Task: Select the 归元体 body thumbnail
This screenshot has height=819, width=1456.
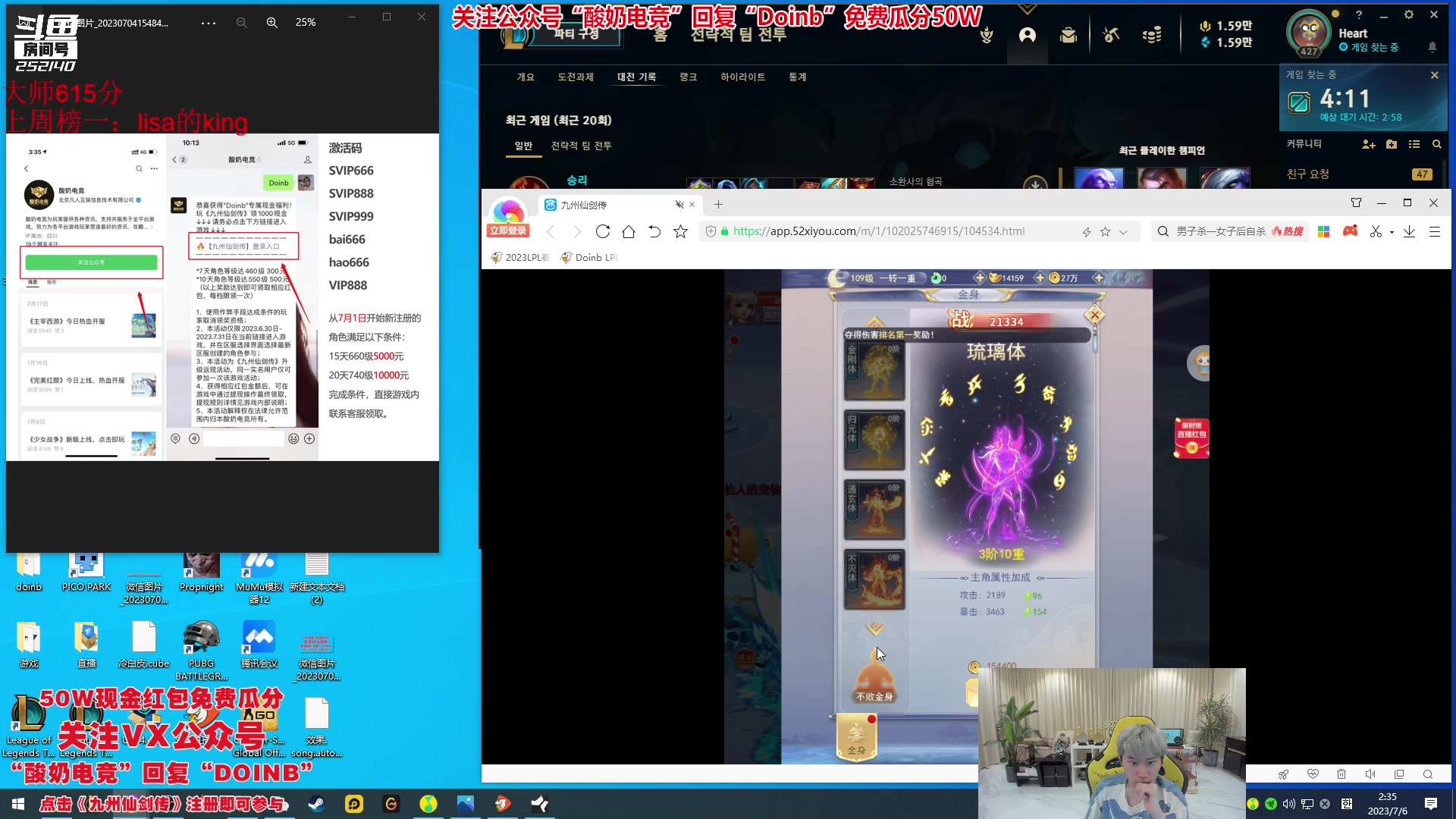Action: [874, 440]
